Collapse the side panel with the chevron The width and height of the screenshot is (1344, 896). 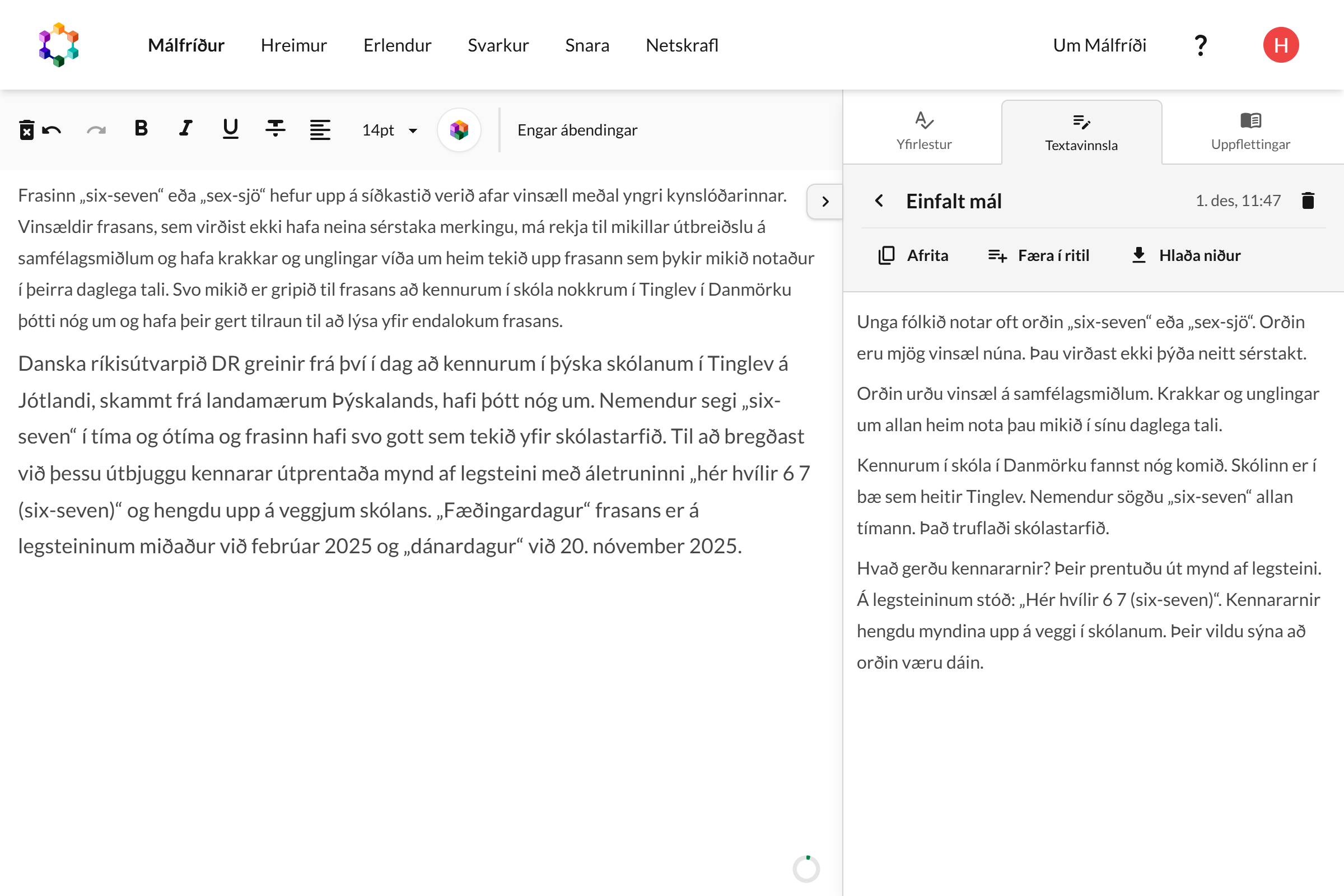824,201
